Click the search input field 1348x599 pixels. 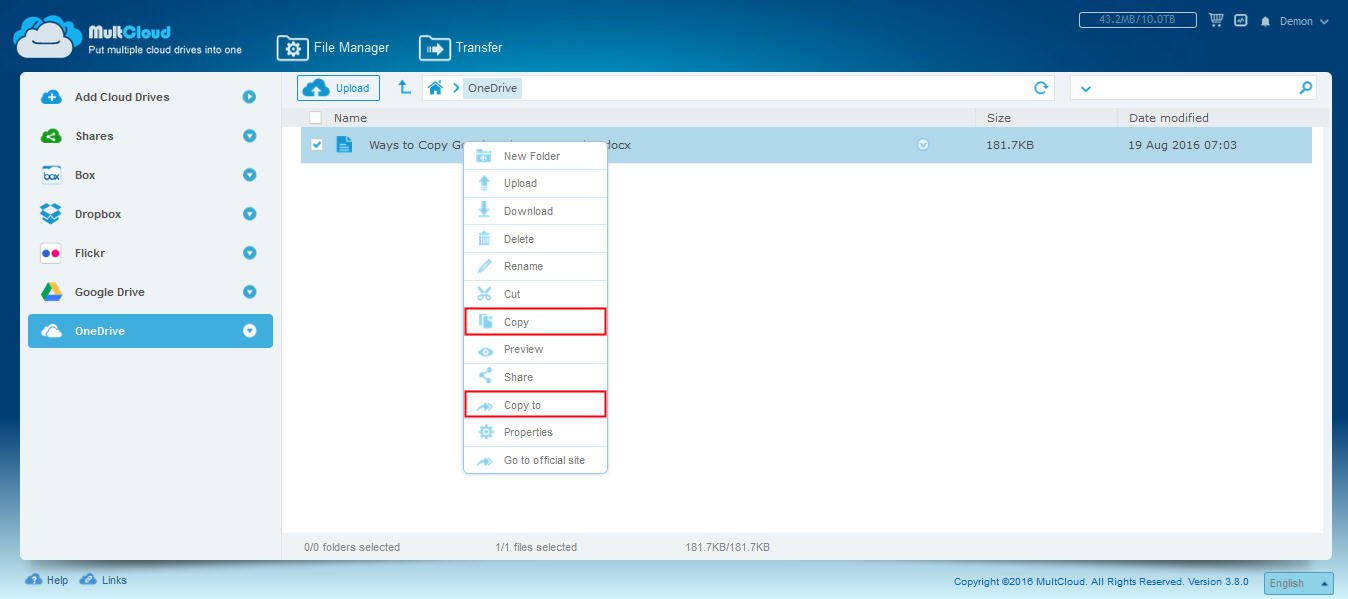point(1194,88)
